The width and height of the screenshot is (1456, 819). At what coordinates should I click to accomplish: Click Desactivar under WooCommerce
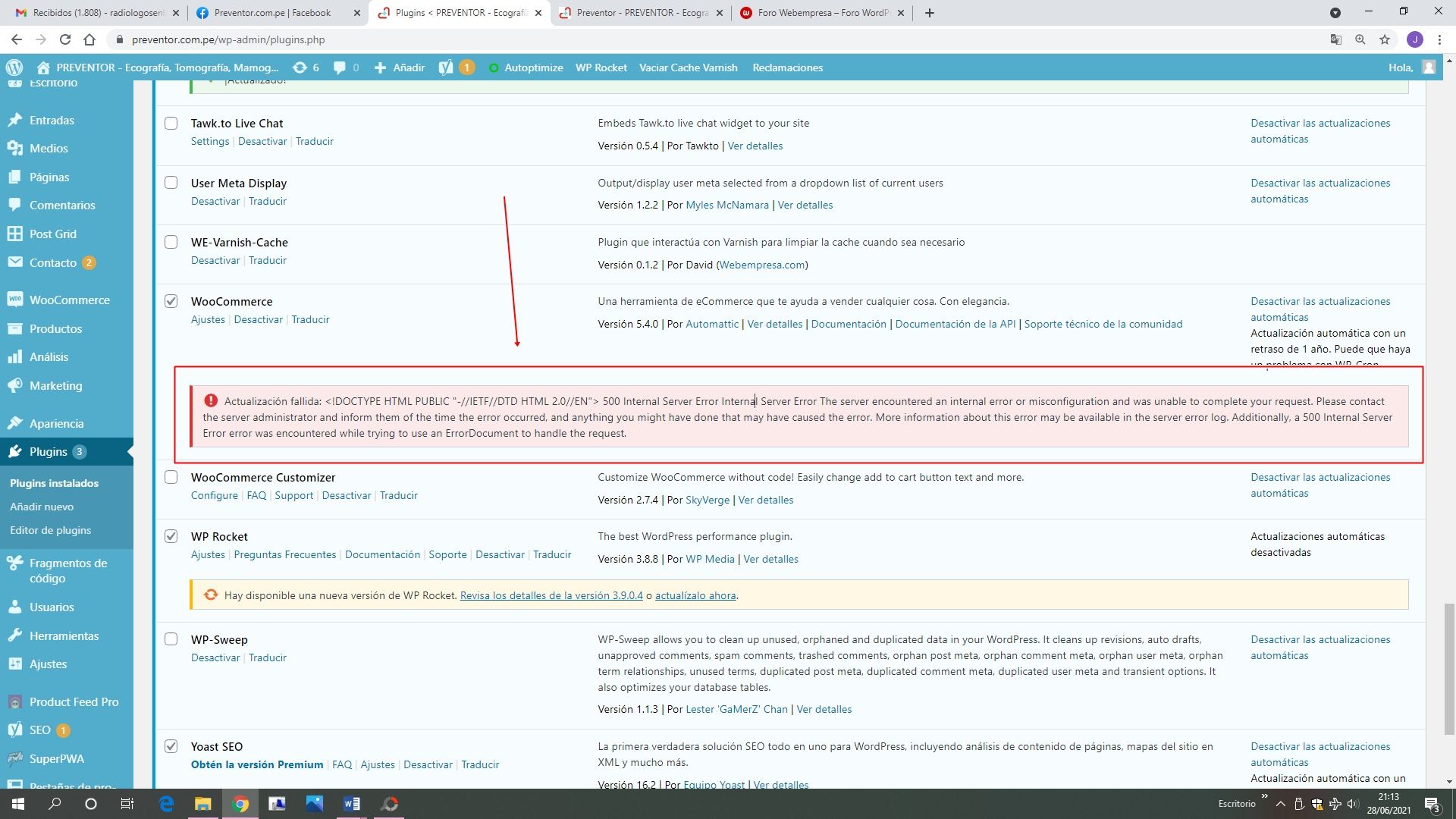[258, 319]
